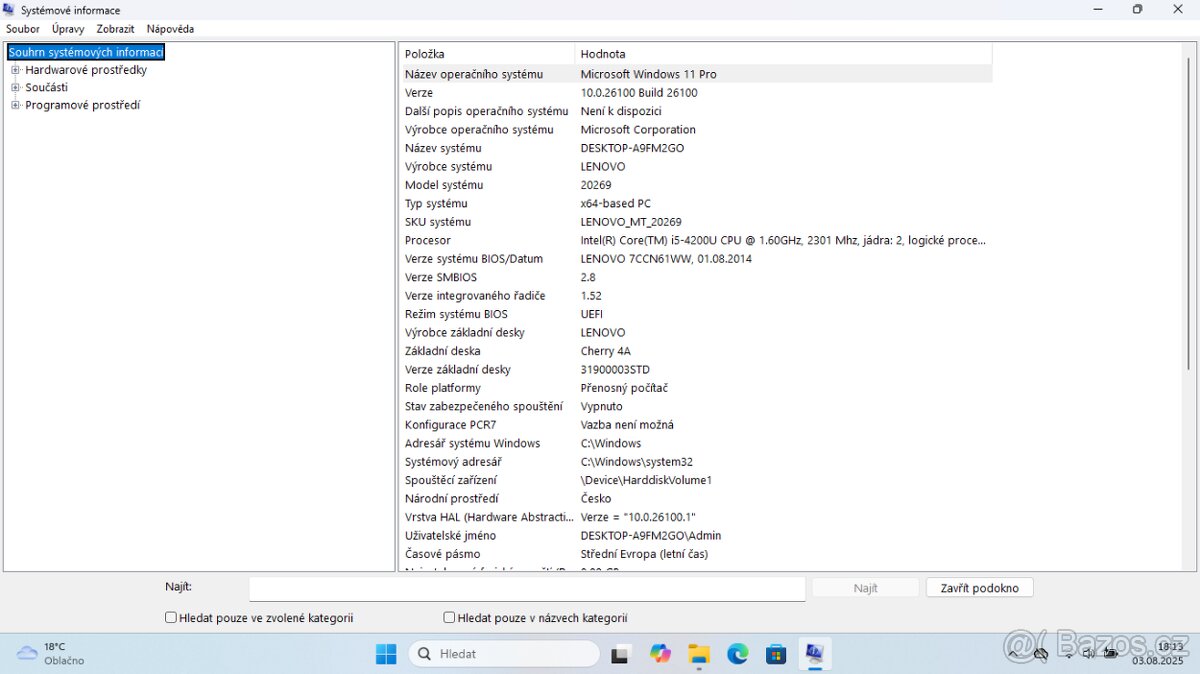
Task: Open File Explorer from the taskbar
Action: coord(698,653)
